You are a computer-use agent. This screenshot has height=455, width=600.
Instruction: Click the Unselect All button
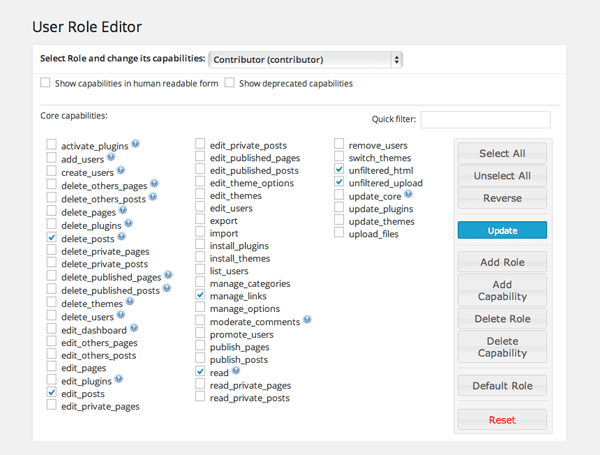pyautogui.click(x=502, y=176)
